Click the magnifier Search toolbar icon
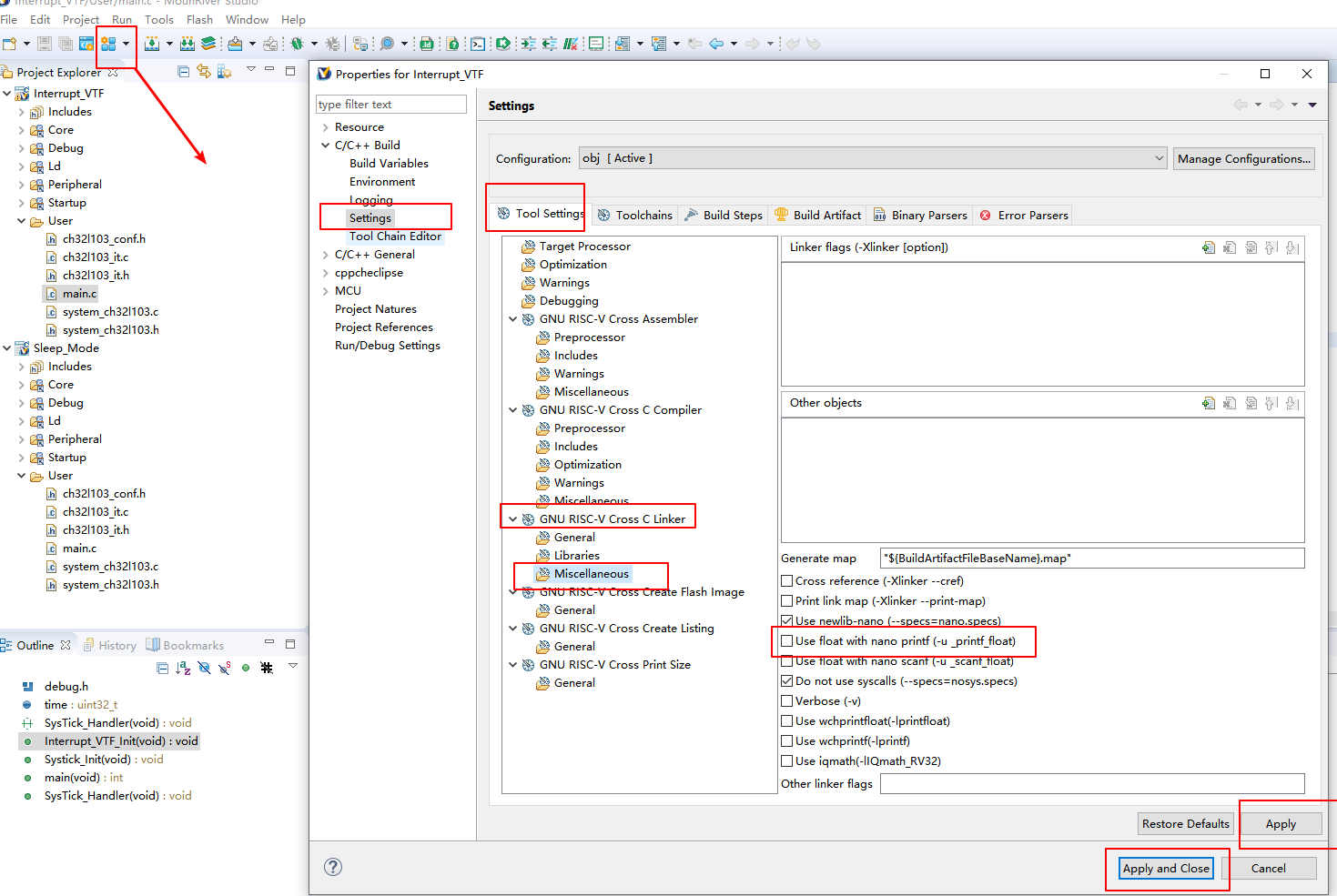Screen dimensions: 1337x896 387,44
